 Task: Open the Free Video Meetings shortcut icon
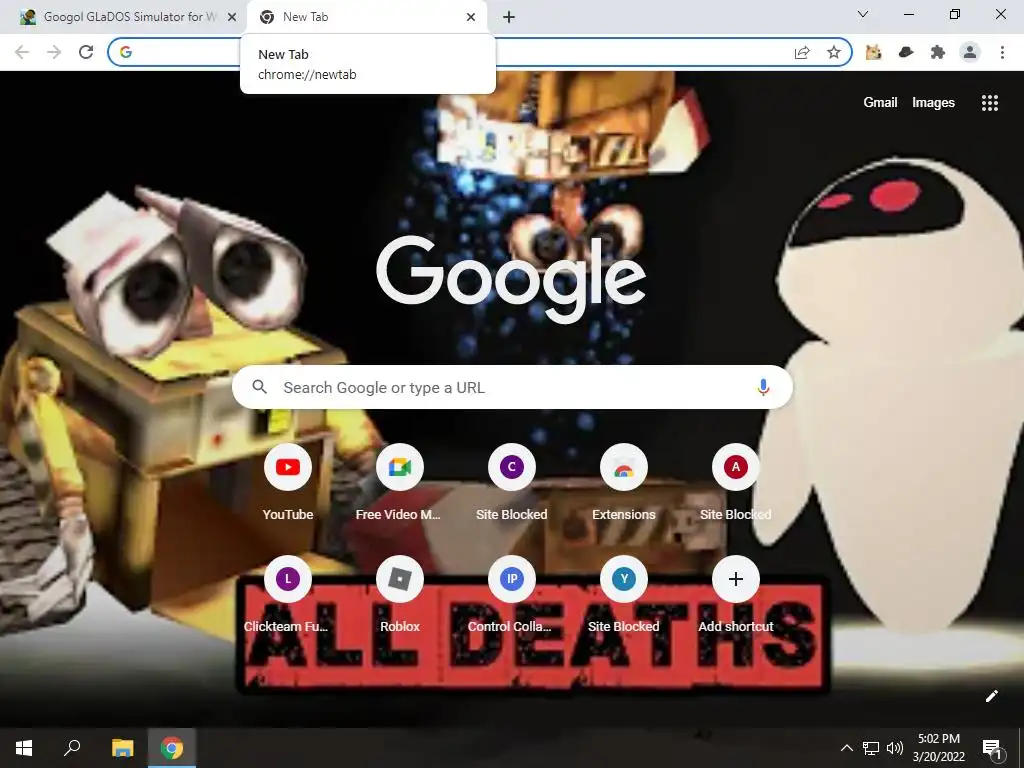point(400,467)
